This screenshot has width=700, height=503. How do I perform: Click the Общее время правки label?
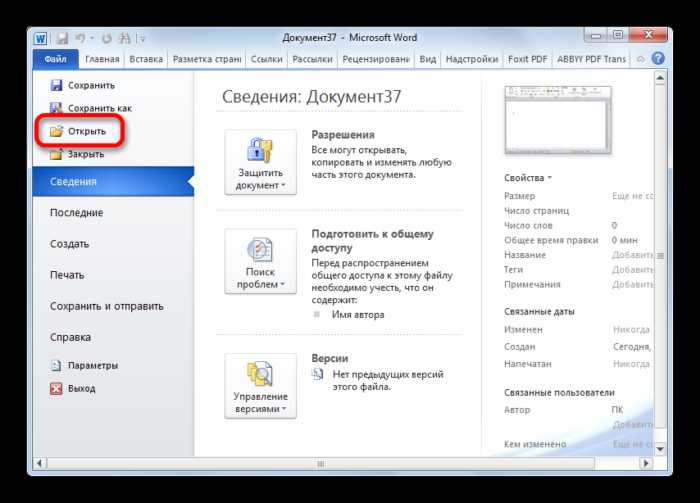(551, 240)
